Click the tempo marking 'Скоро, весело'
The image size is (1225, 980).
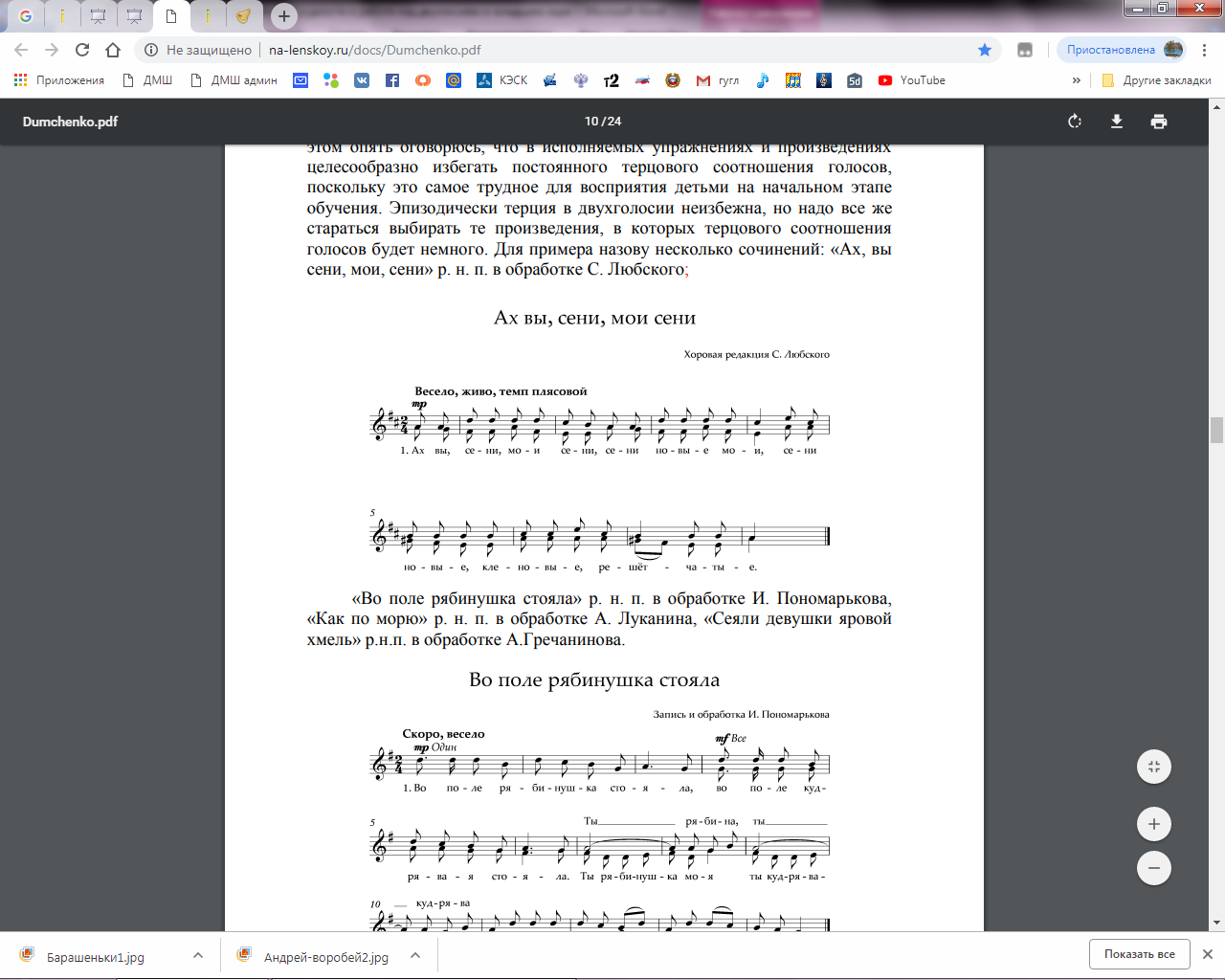coord(443,734)
